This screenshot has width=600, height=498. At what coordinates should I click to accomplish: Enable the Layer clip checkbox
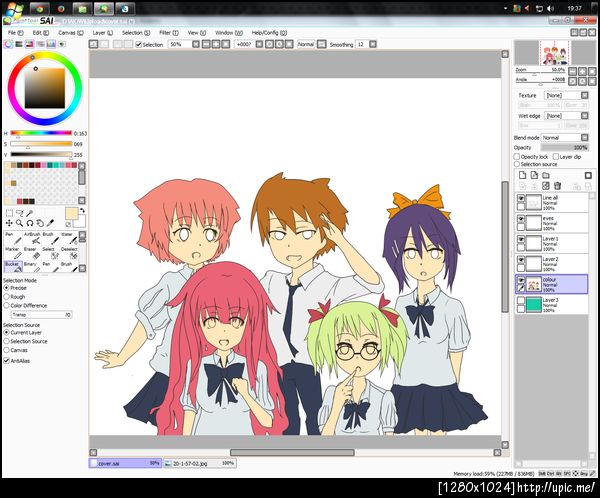556,157
